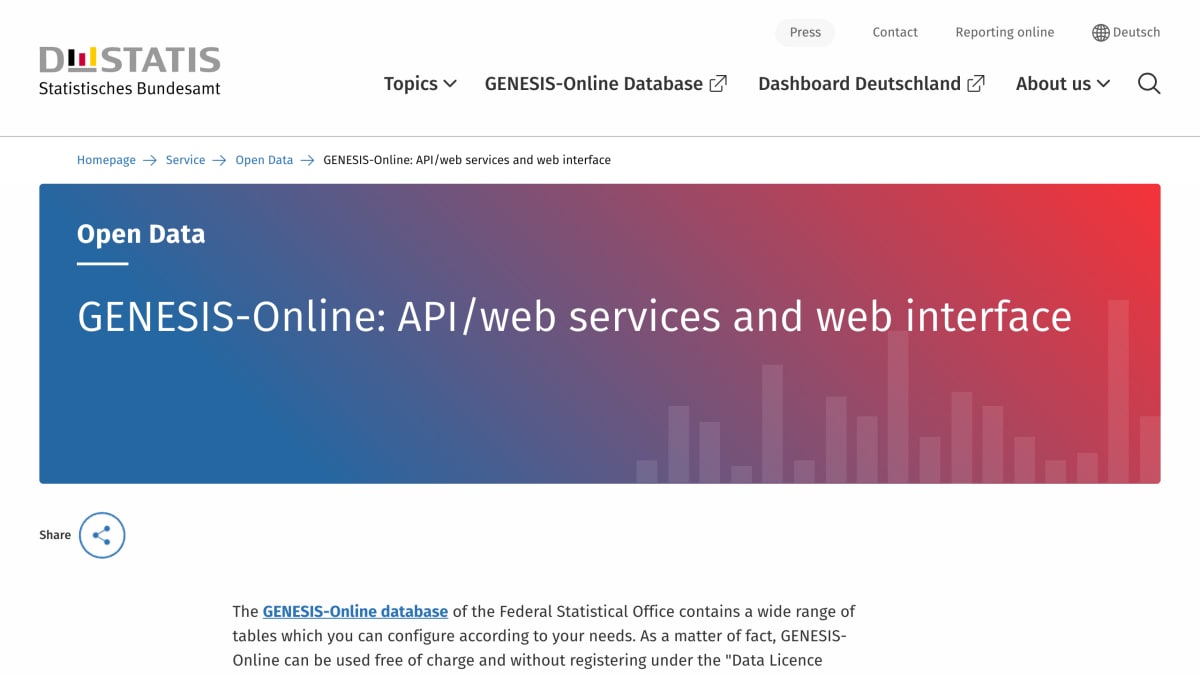1200x675 pixels.
Task: Go to Service breadcrumb
Action: tap(185, 160)
